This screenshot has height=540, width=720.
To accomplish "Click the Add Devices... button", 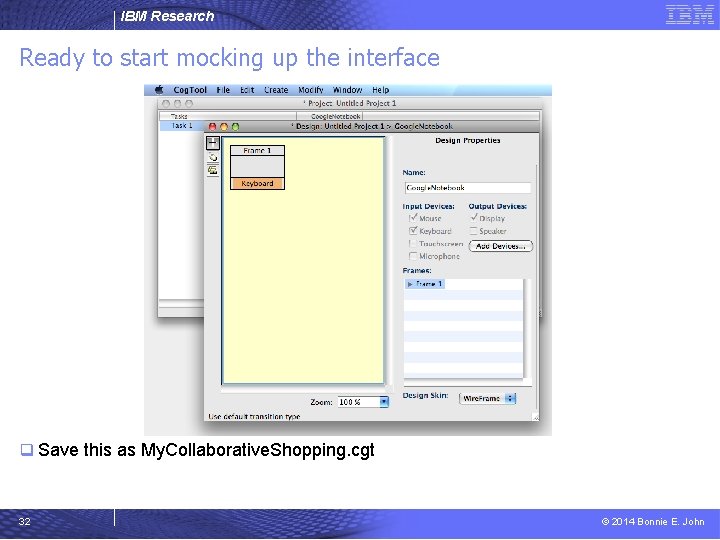I will [501, 246].
